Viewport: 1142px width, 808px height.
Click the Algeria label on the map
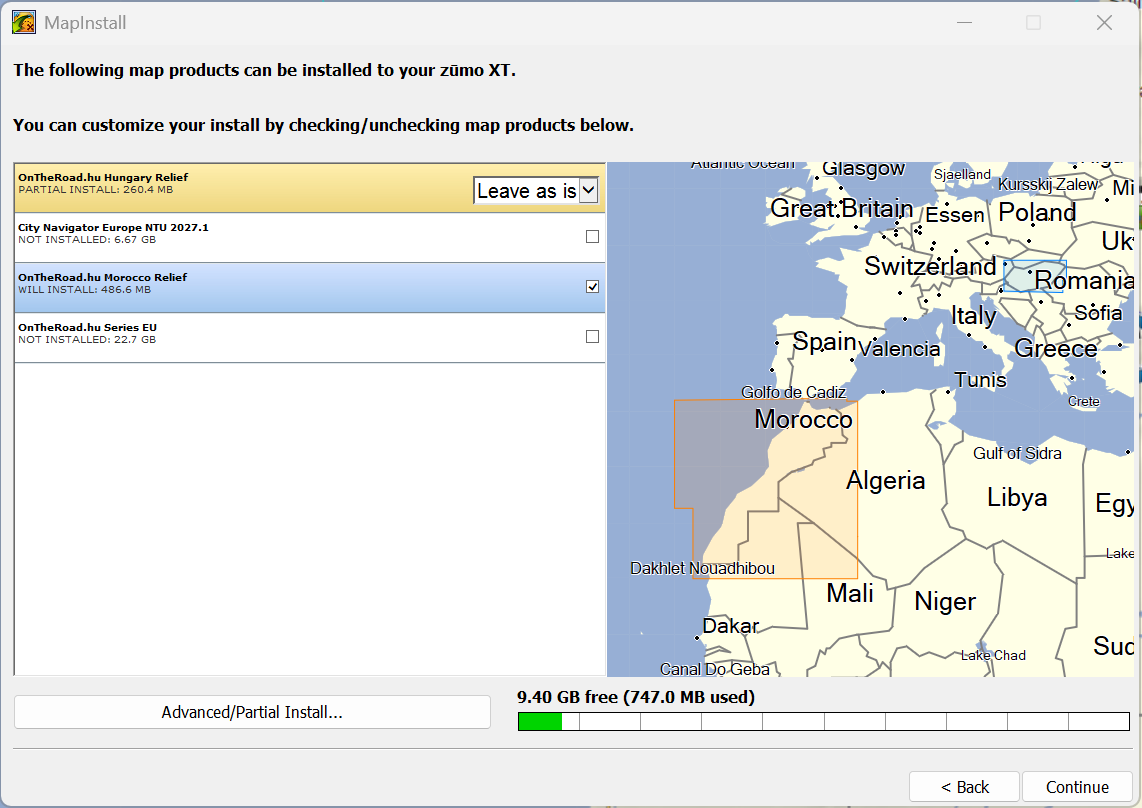885,481
